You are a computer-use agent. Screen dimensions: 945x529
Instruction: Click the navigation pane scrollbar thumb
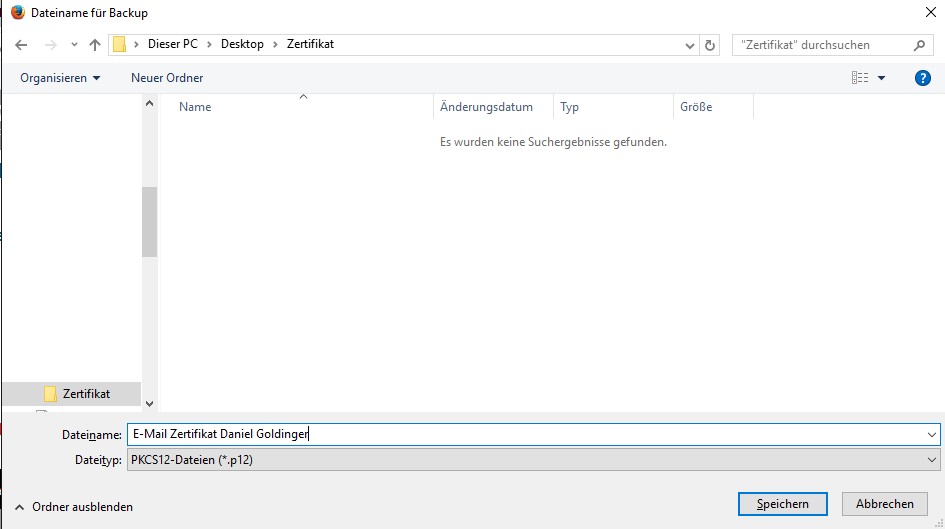click(149, 222)
